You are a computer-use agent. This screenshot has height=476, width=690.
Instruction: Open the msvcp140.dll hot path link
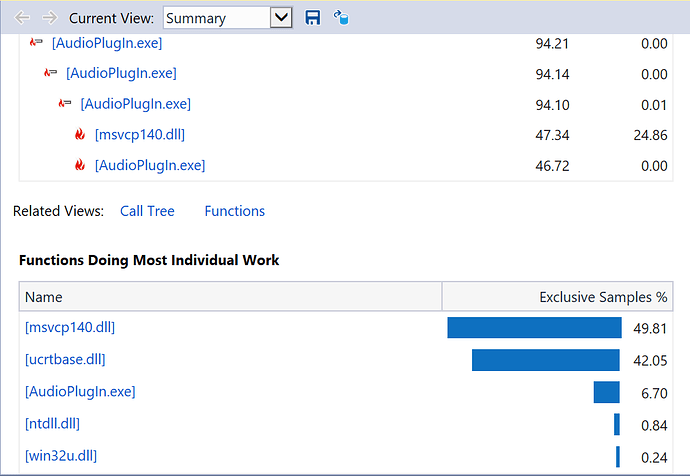pos(140,134)
